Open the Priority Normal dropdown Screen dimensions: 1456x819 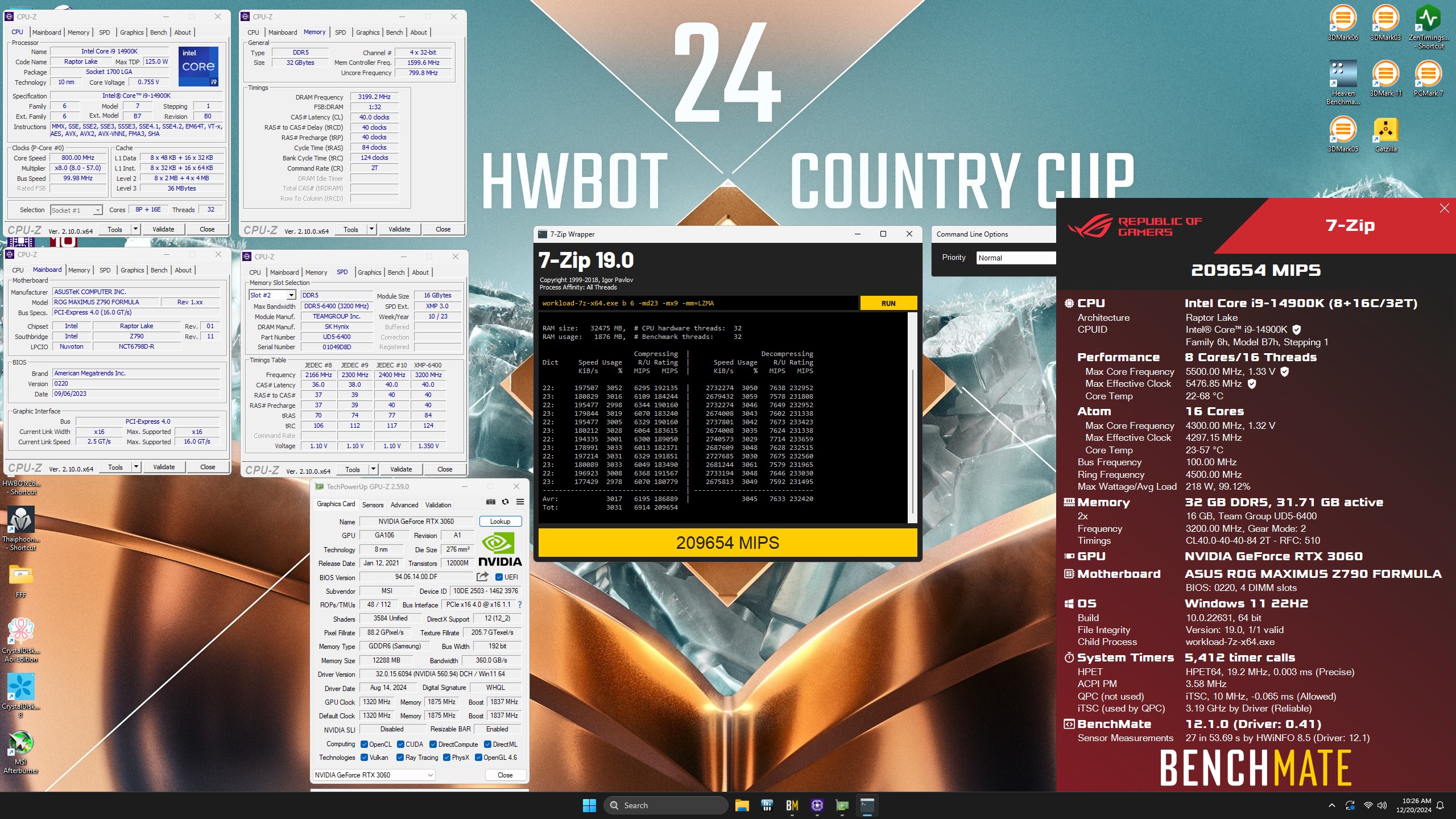pyautogui.click(x=1016, y=258)
